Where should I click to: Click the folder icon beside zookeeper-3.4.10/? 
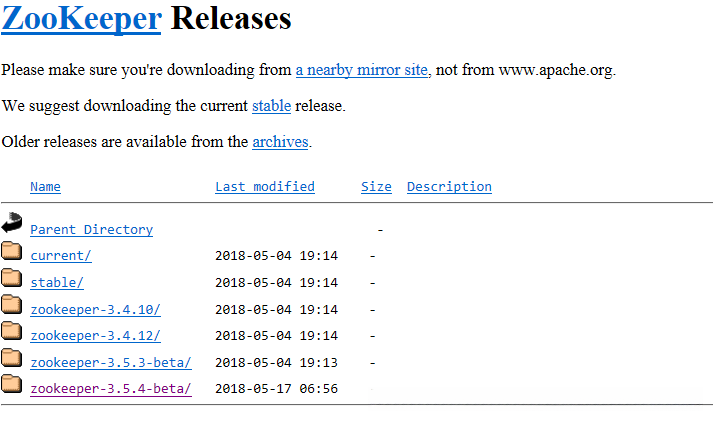(x=12, y=305)
